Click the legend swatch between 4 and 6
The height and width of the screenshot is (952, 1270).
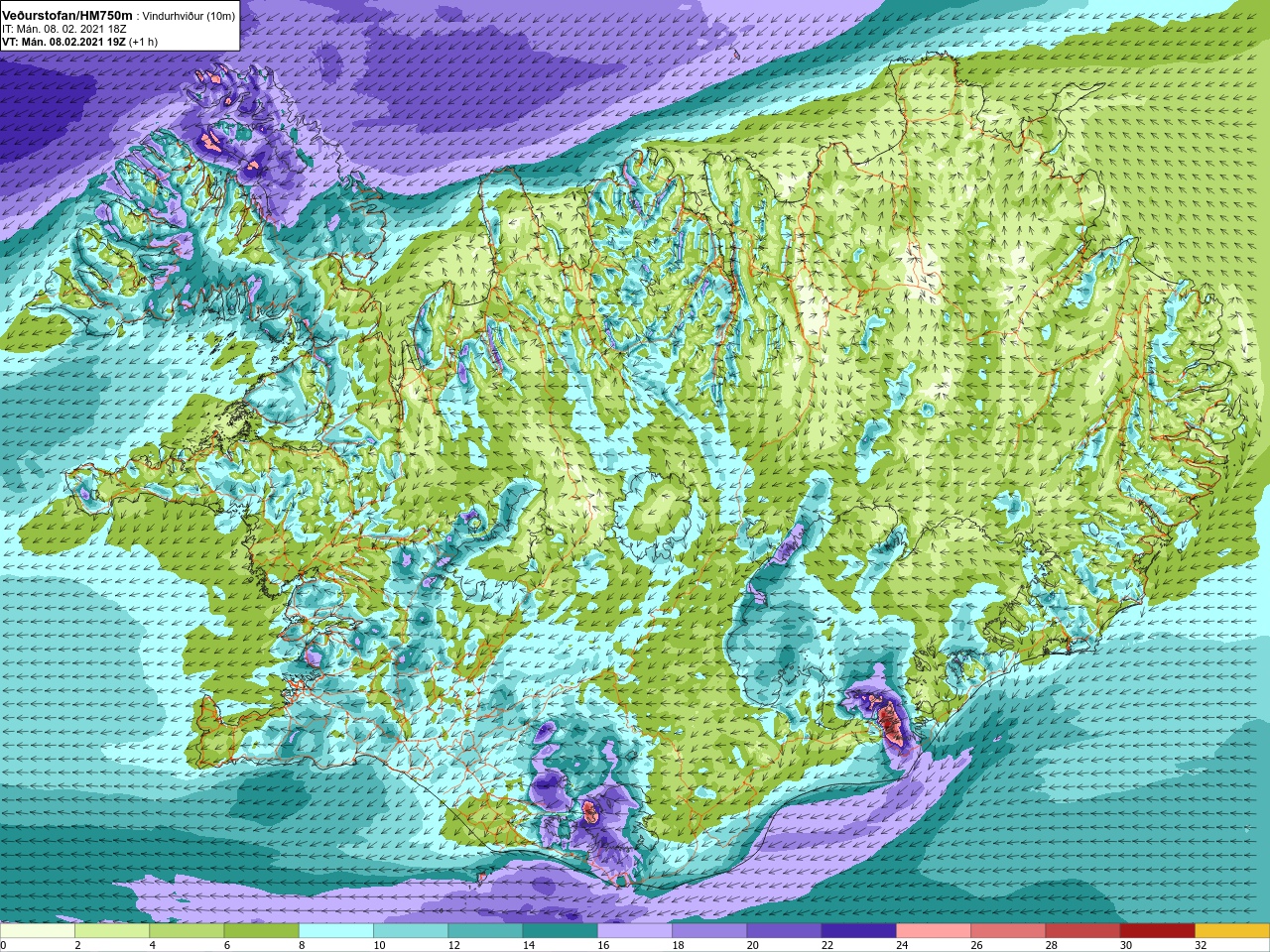point(187,931)
